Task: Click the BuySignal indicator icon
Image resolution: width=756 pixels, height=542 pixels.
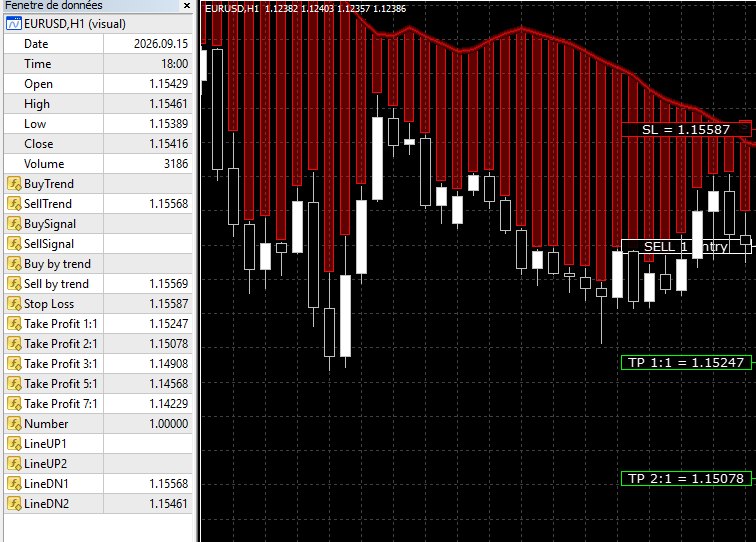Action: pyautogui.click(x=14, y=224)
